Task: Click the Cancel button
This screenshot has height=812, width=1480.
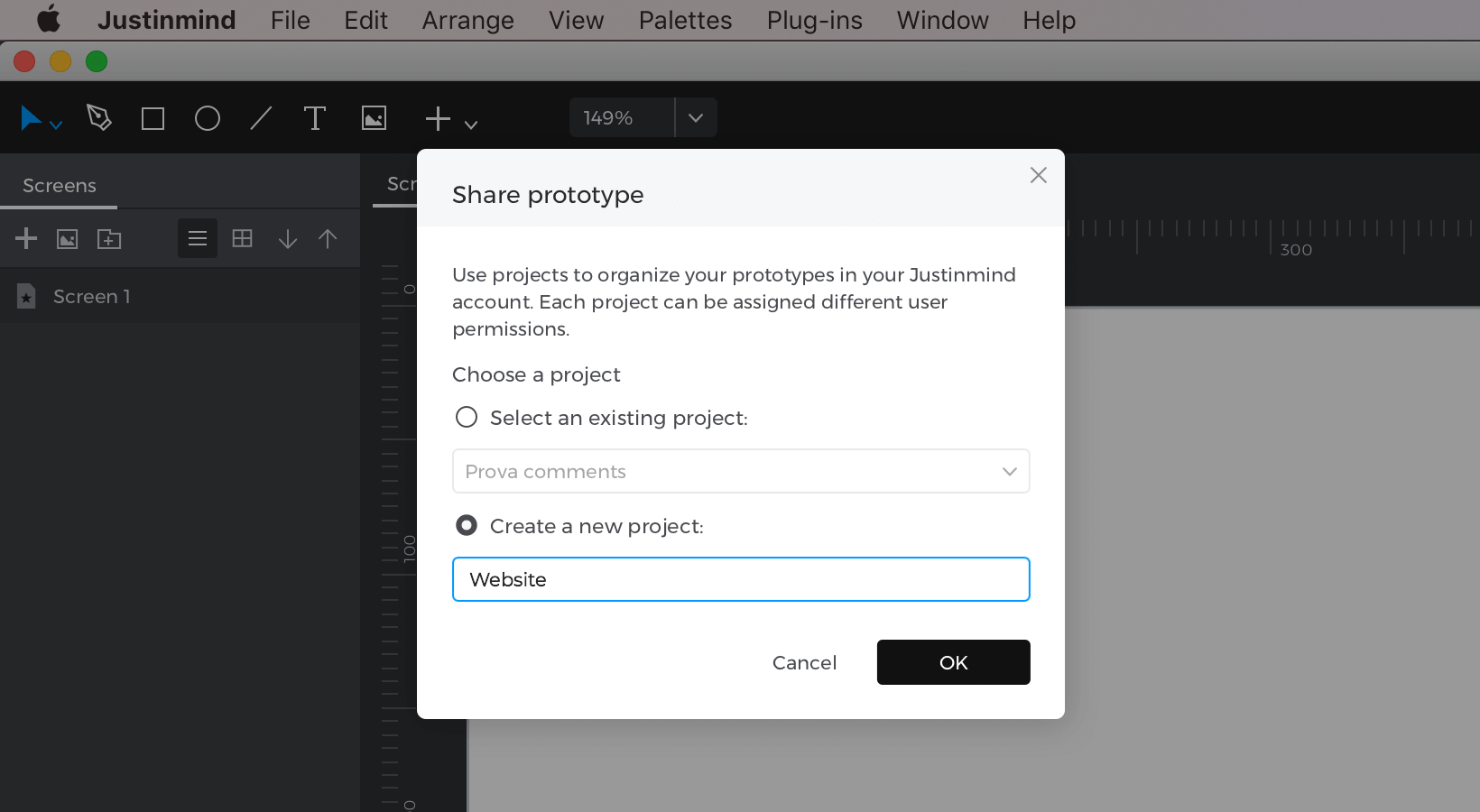Action: 805,662
